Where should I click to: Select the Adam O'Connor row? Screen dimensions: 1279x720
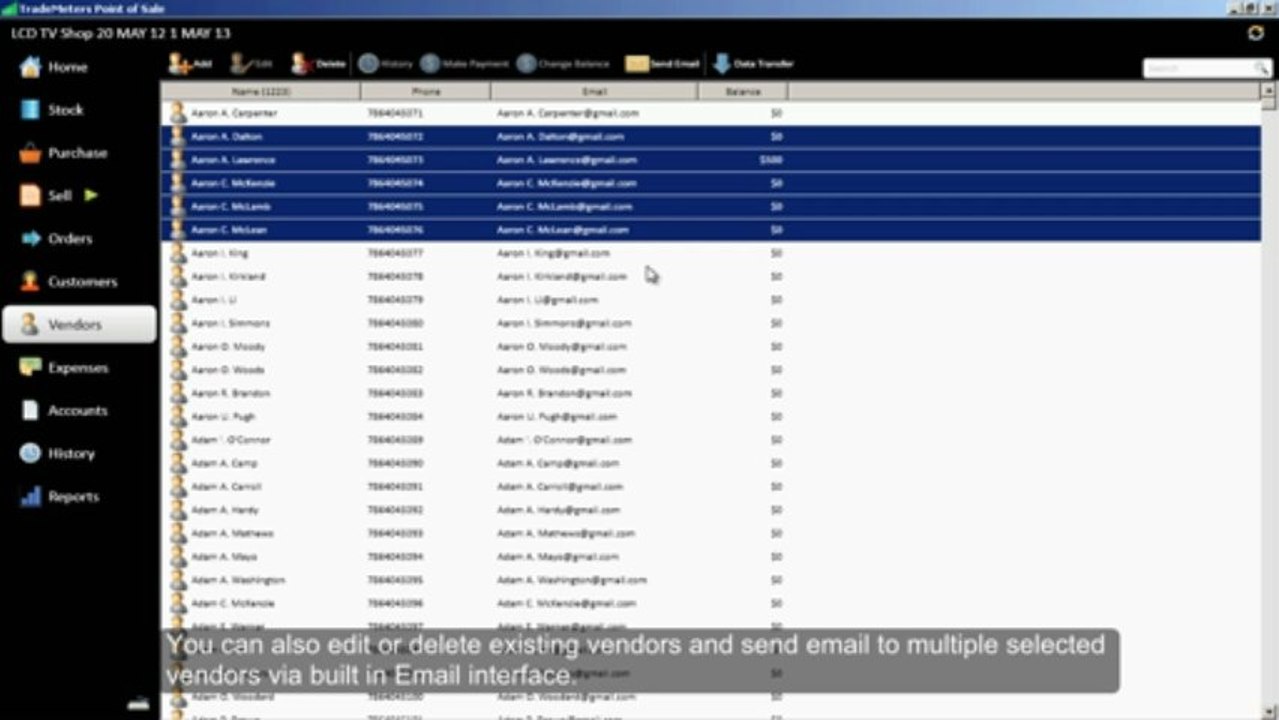point(711,440)
